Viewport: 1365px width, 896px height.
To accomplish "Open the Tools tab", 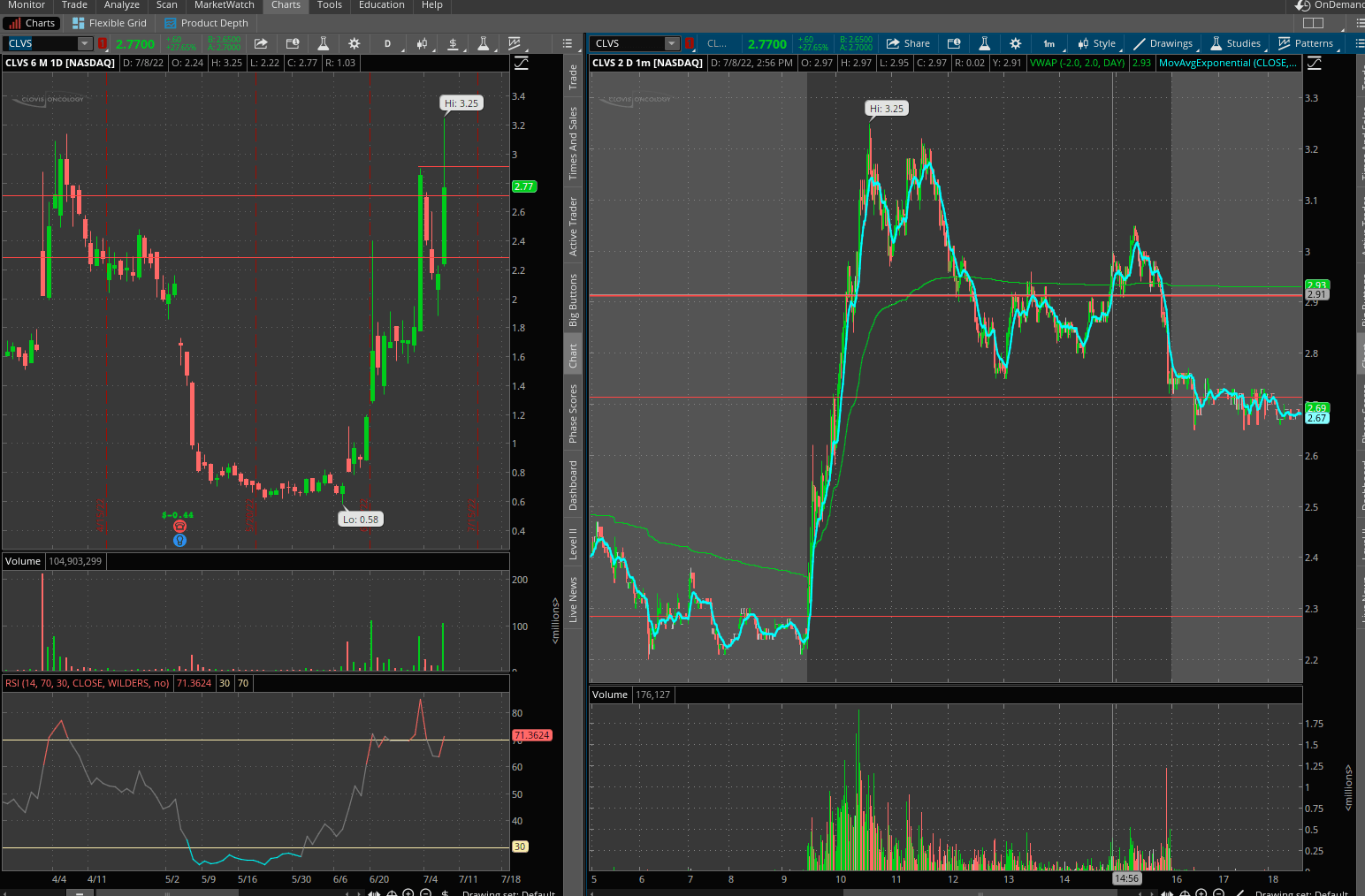I will [x=330, y=5].
